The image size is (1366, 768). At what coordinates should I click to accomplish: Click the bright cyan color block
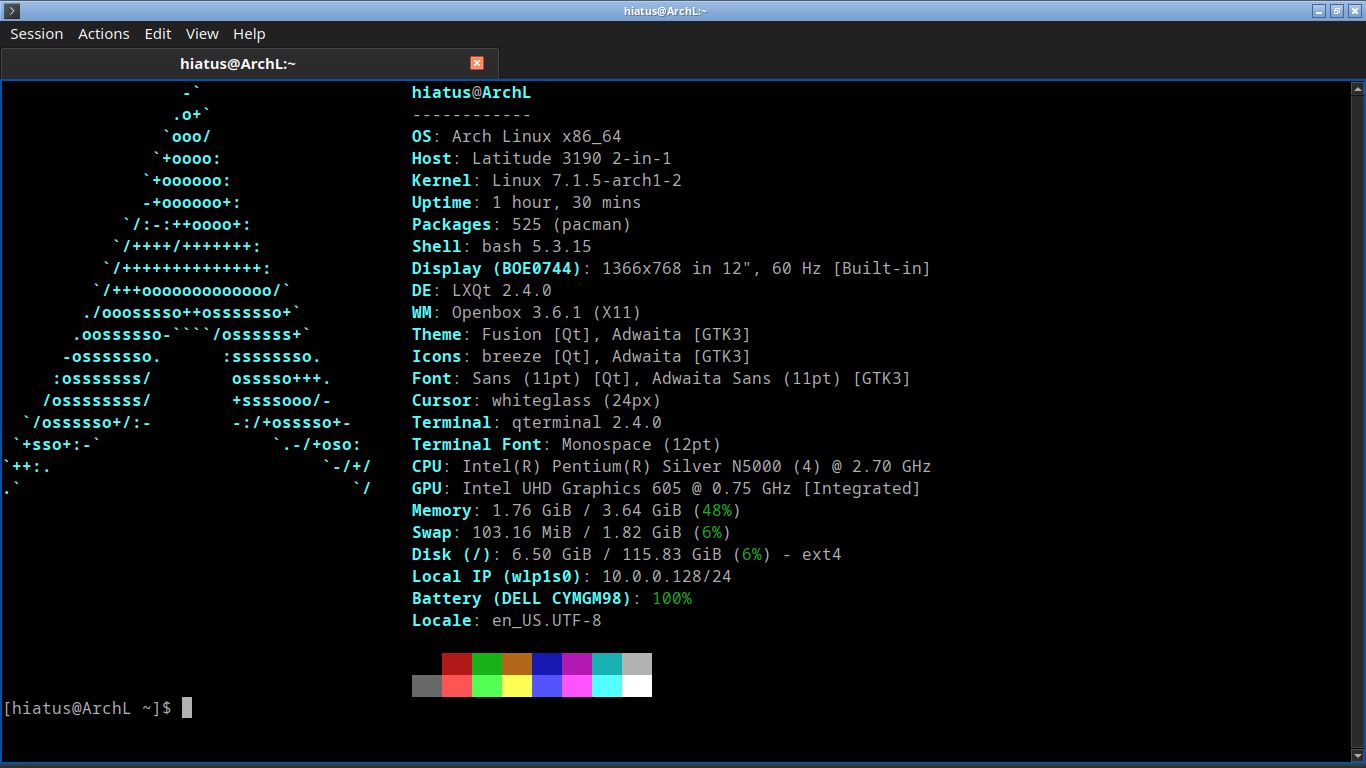607,686
